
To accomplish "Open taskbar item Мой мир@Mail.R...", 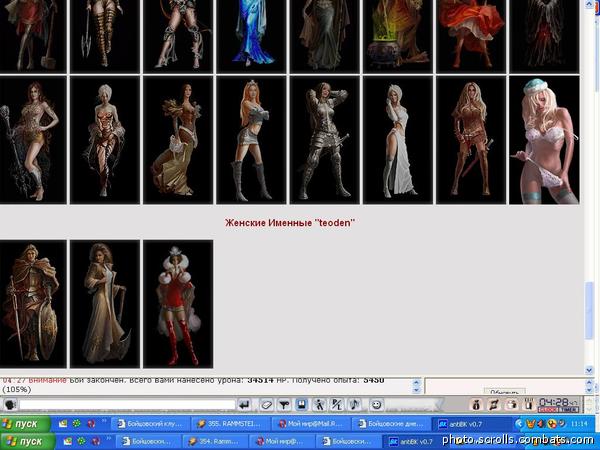I will point(310,424).
